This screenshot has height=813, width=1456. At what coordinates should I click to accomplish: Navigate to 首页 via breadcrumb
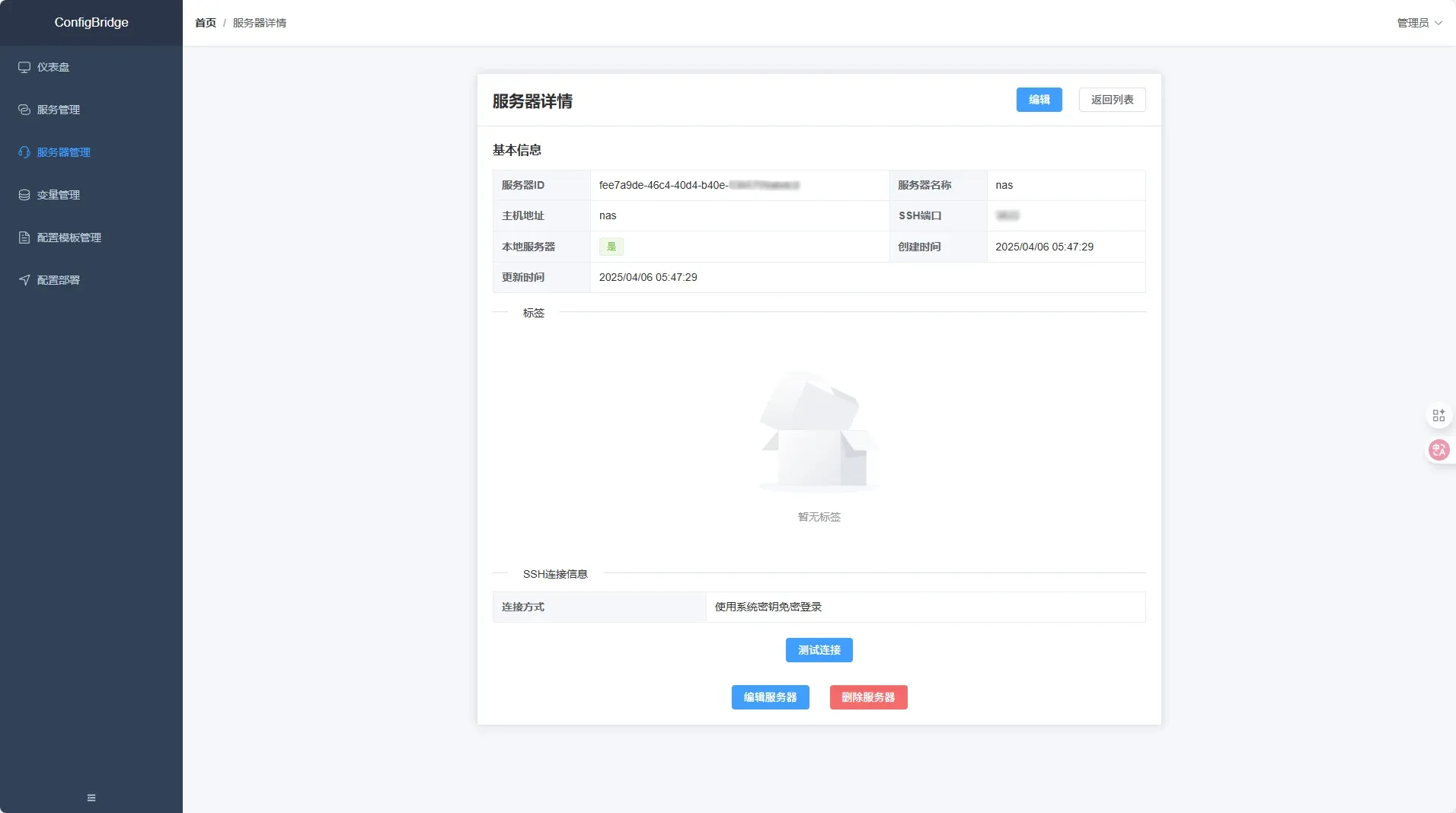(x=204, y=23)
